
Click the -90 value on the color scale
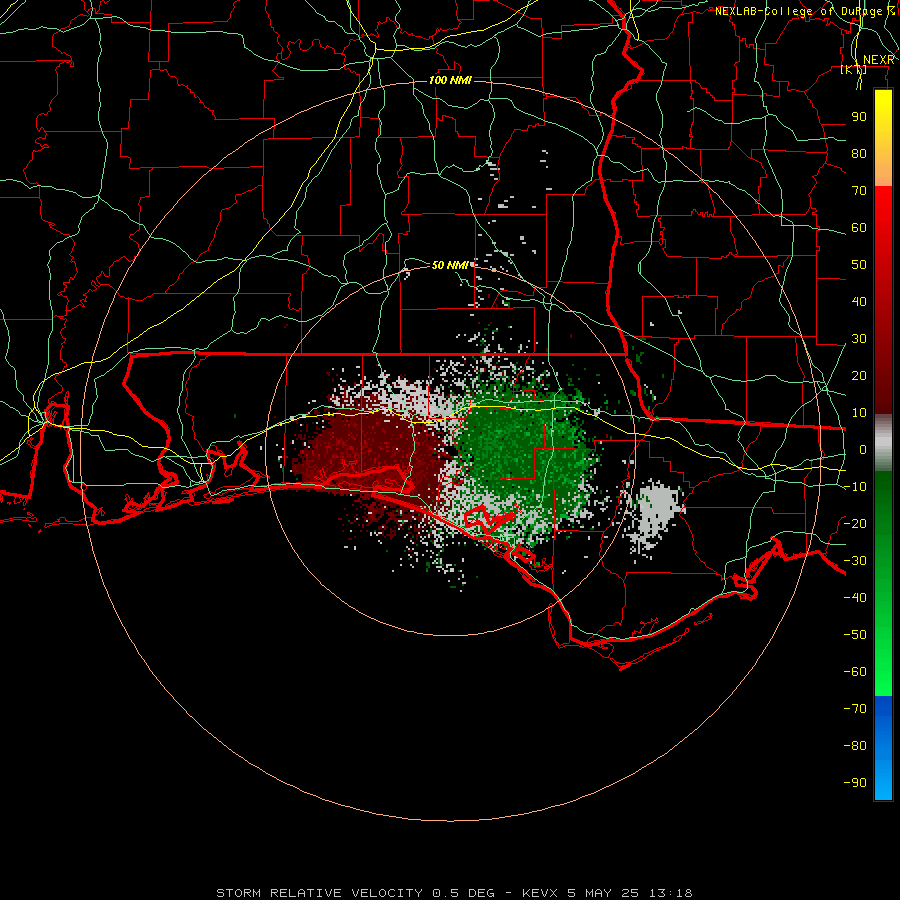pyautogui.click(x=855, y=782)
